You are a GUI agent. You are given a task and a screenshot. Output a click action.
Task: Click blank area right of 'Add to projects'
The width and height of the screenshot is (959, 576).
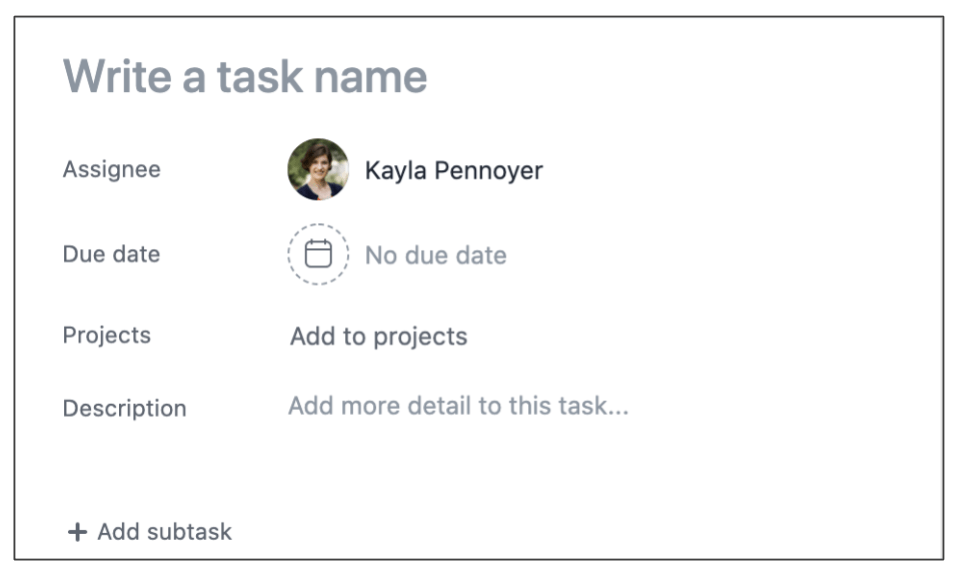700,337
